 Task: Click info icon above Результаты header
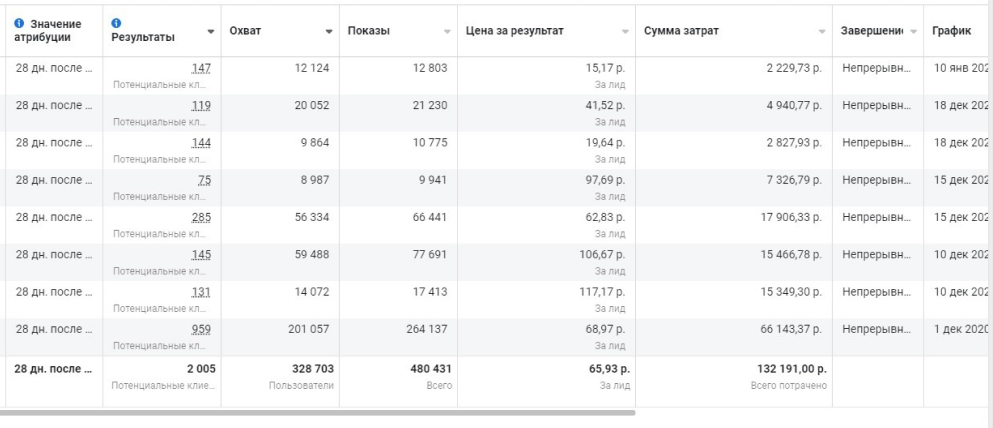117,22
